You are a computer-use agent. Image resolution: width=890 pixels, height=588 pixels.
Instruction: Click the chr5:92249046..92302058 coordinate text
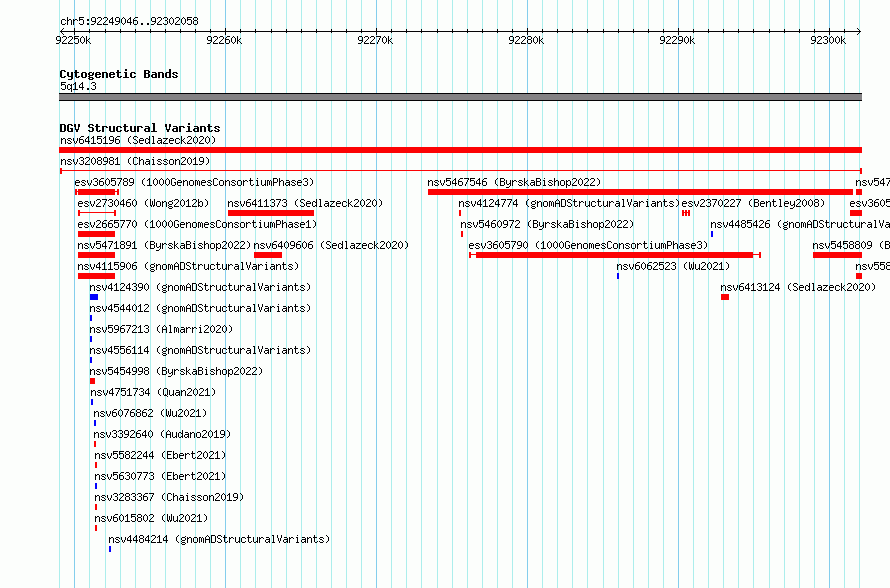129,22
